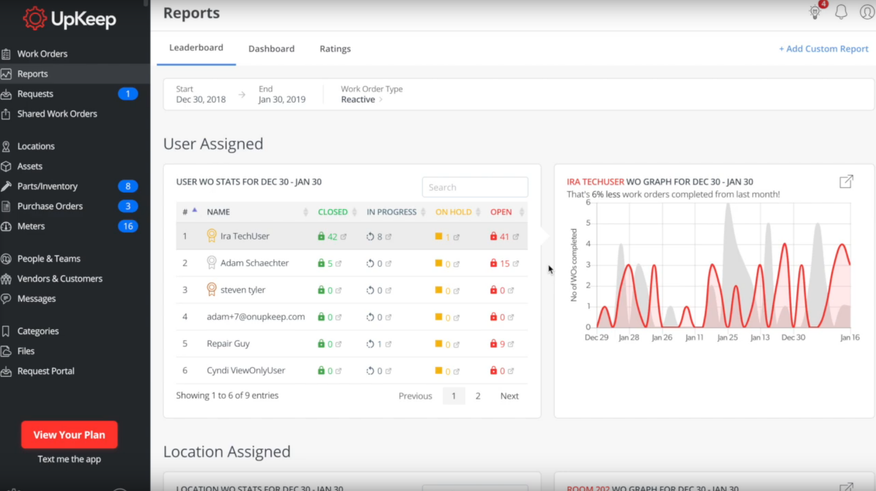The width and height of the screenshot is (876, 491).
Task: Open the lightbulb tips icon
Action: 815,13
